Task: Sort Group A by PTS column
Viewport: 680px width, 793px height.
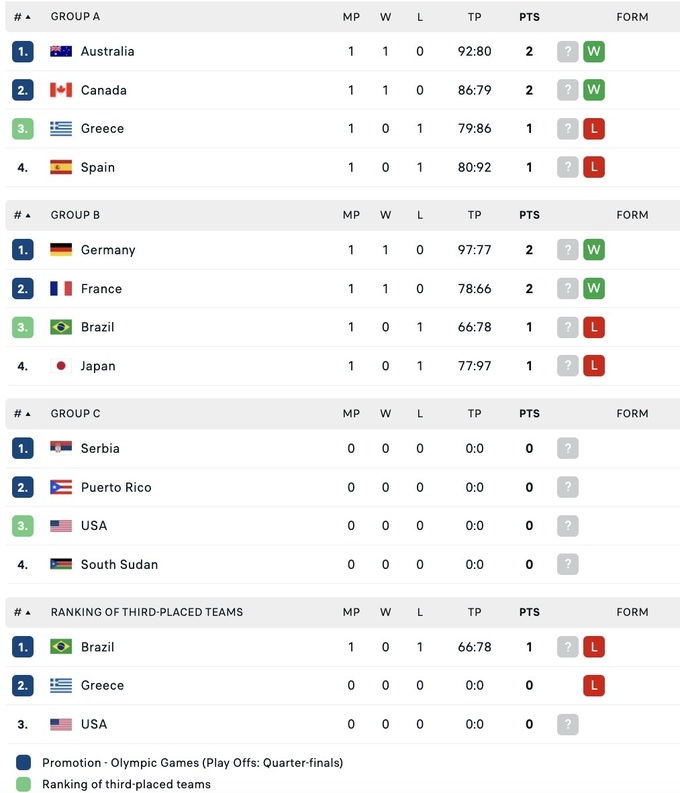Action: click(x=529, y=17)
